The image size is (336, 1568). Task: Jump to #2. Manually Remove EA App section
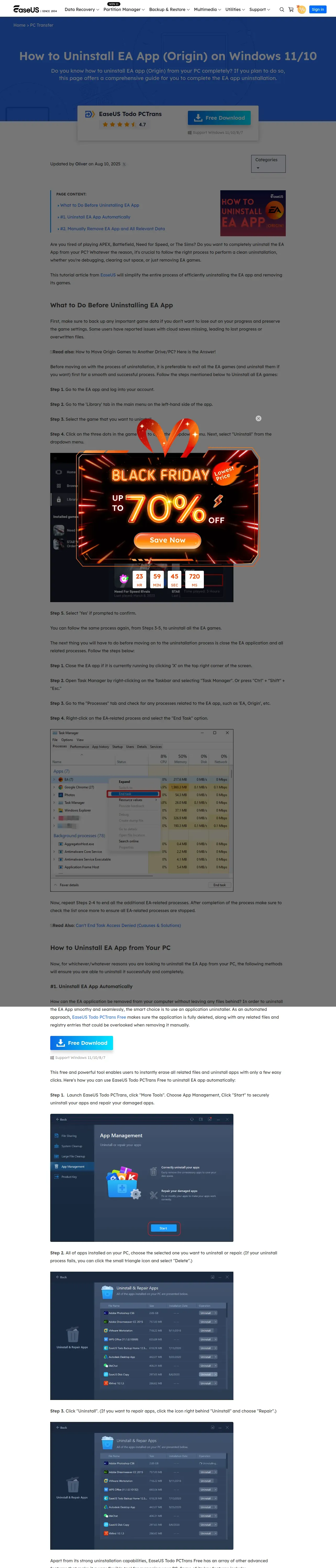(112, 229)
